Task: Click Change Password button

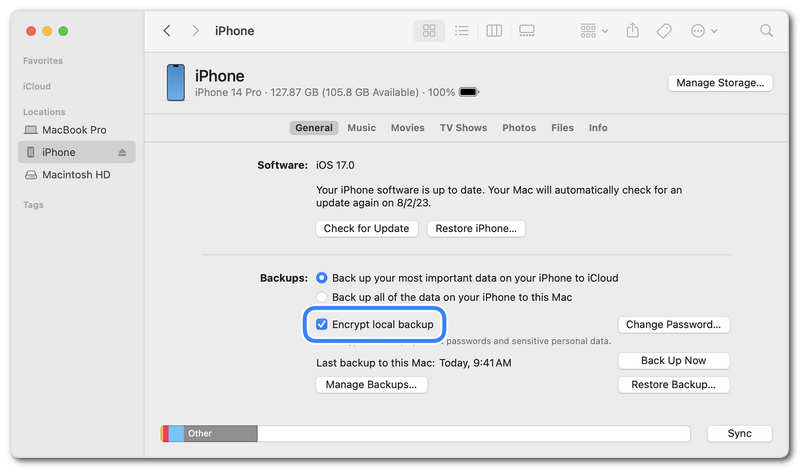Action: 673,325
